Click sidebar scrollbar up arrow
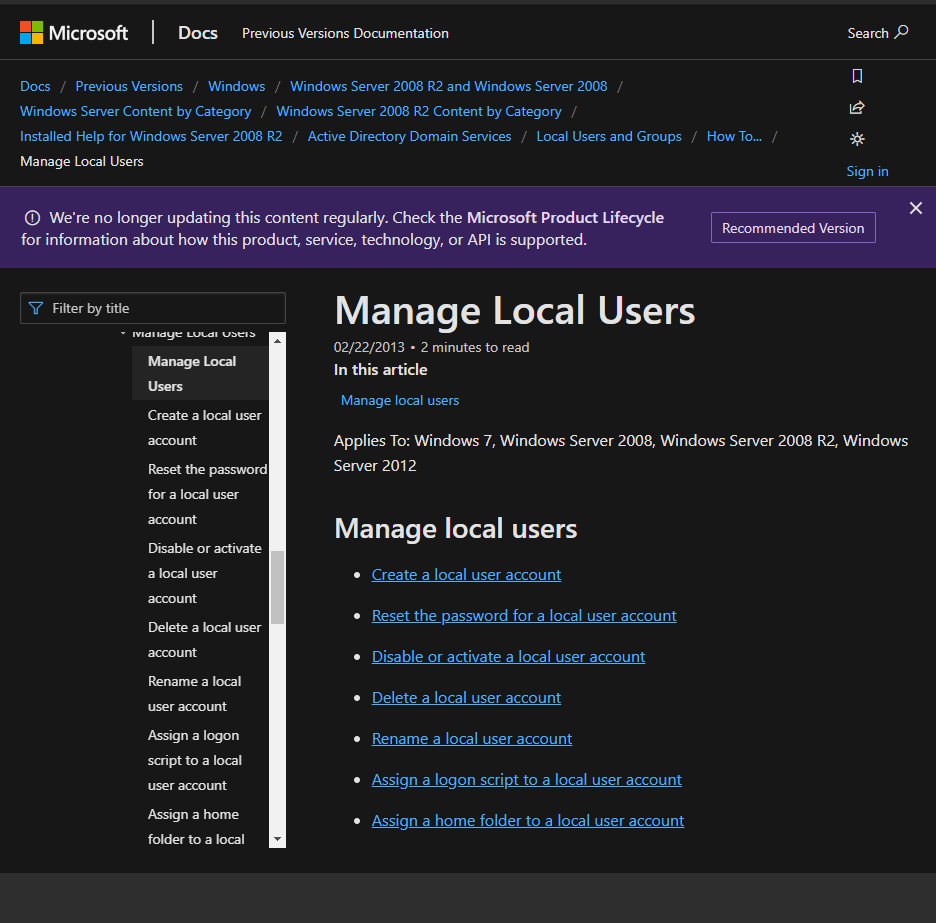This screenshot has width=936, height=923. click(x=277, y=341)
